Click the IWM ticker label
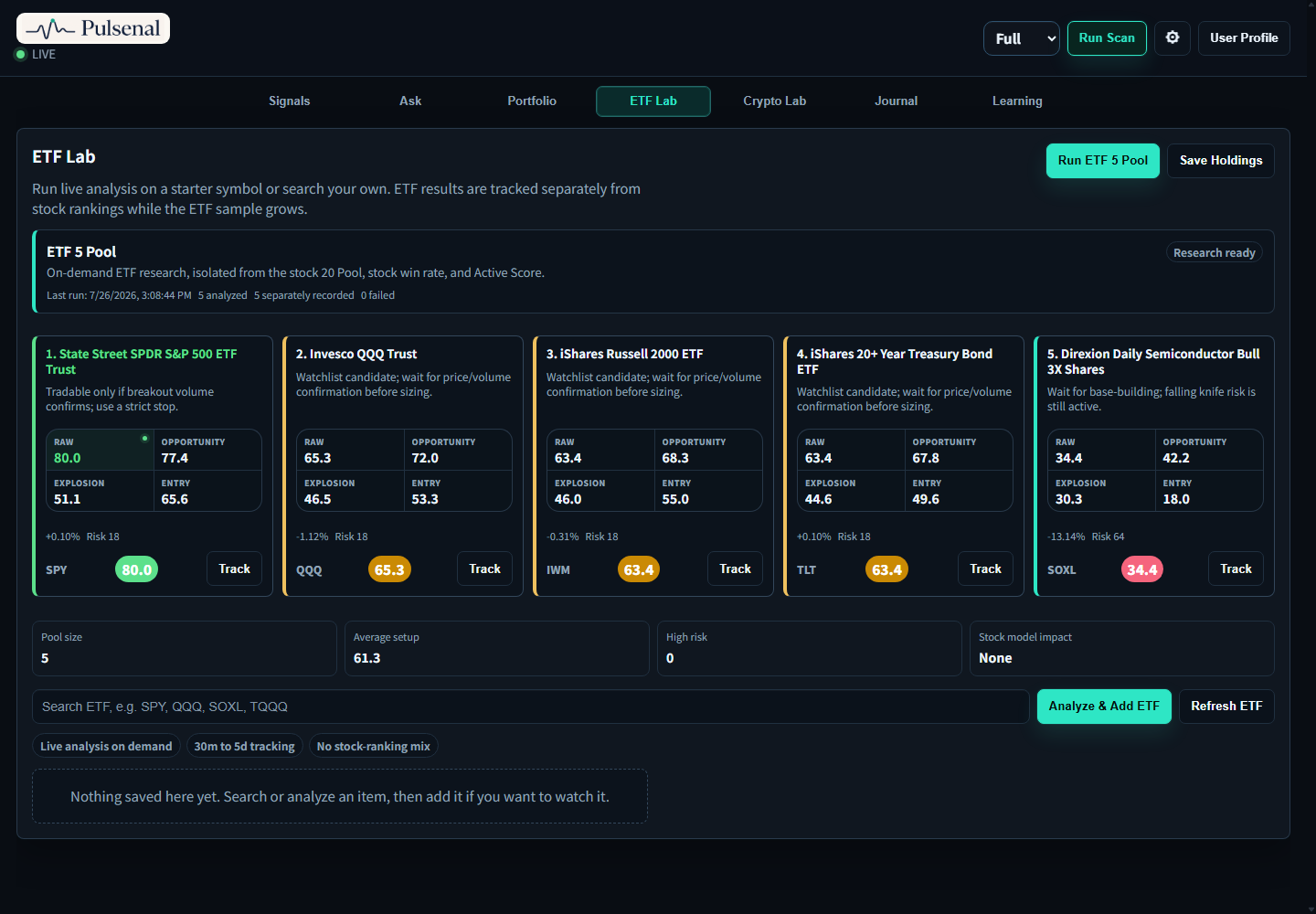1316x914 pixels. click(x=558, y=569)
